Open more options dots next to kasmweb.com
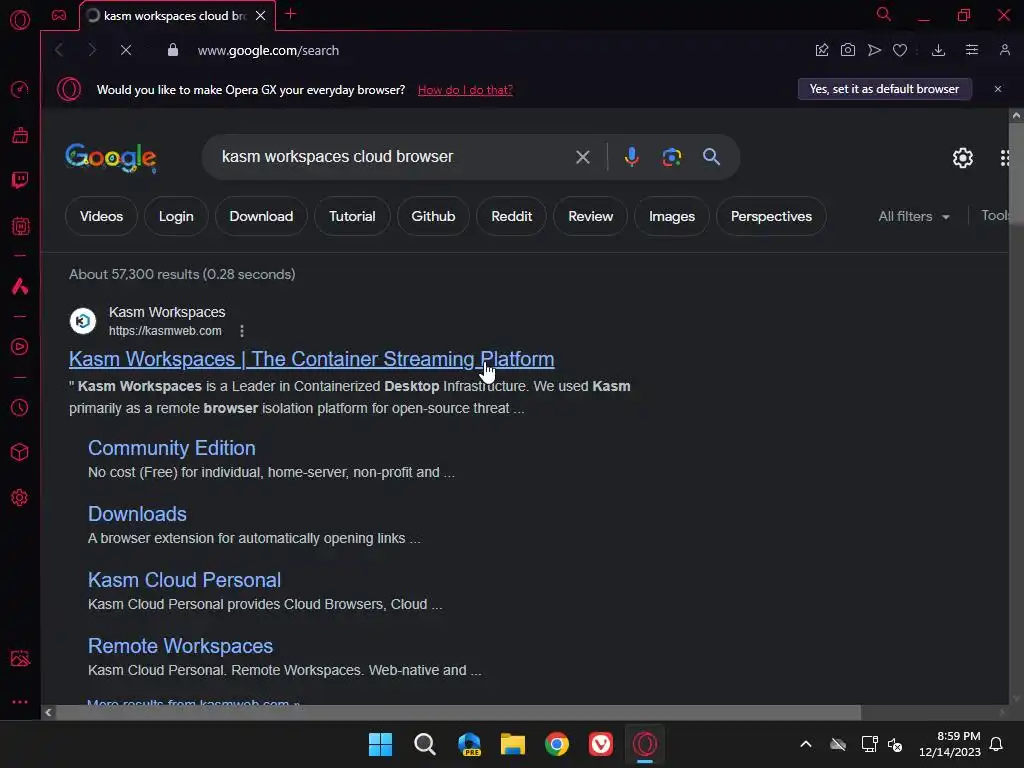 point(242,331)
